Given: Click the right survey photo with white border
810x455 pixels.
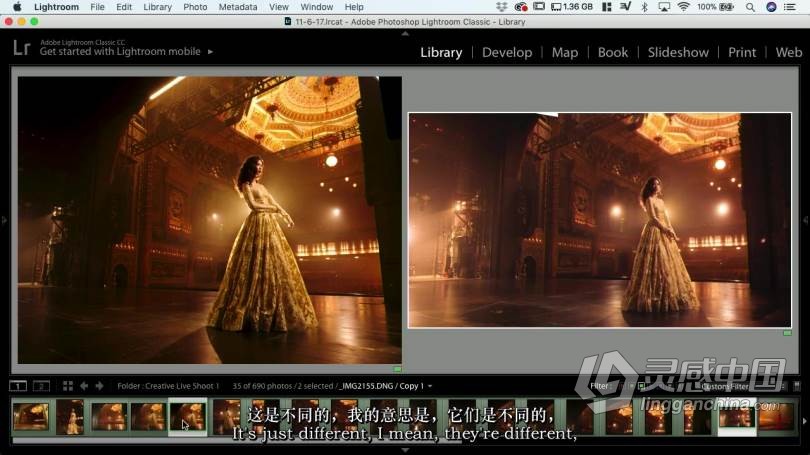Looking at the screenshot, I should tap(600, 220).
